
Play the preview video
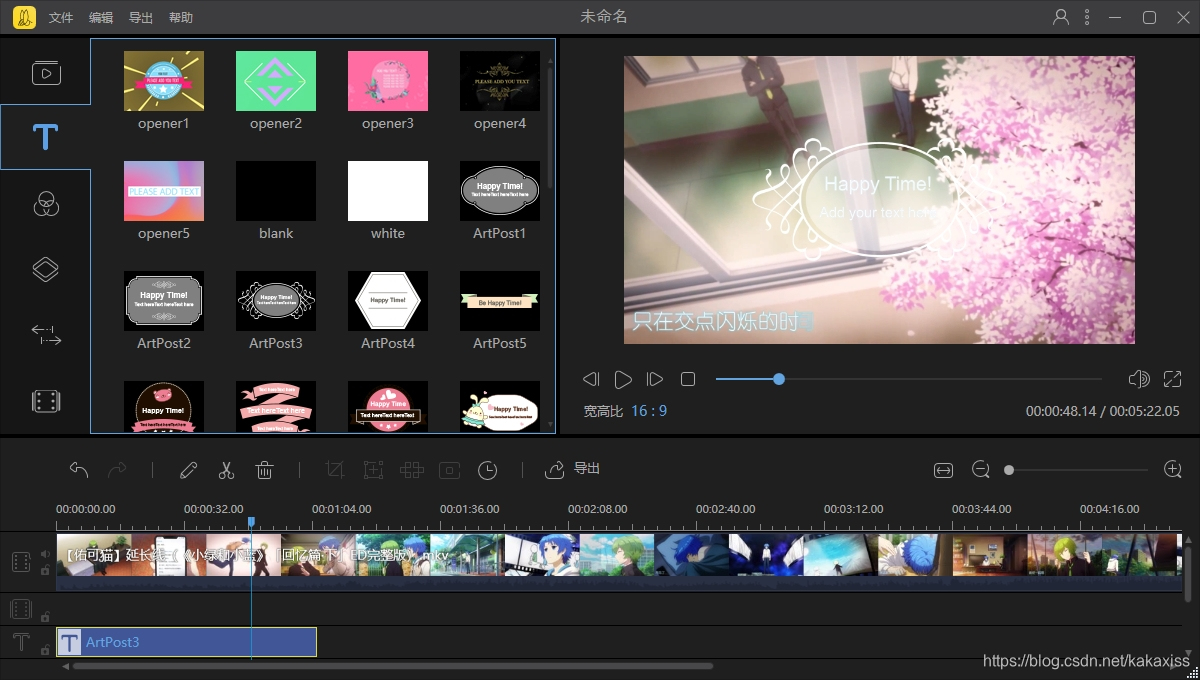tap(623, 379)
